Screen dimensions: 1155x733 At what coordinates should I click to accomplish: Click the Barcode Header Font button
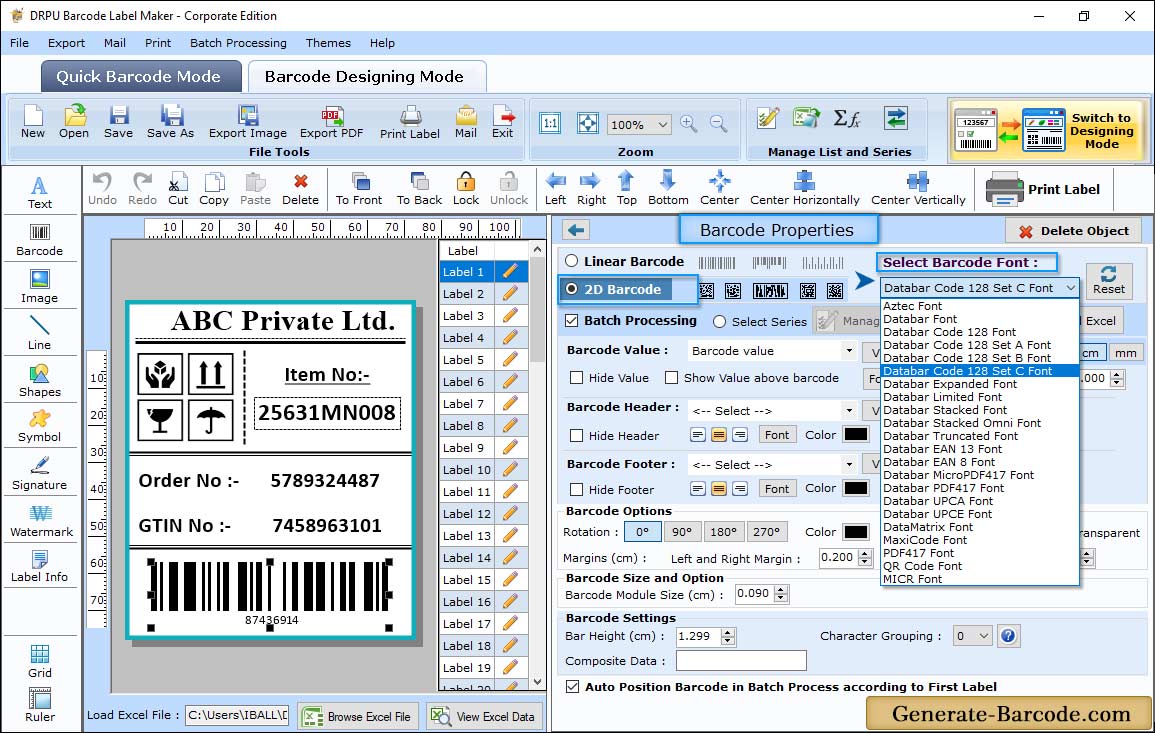pos(776,435)
